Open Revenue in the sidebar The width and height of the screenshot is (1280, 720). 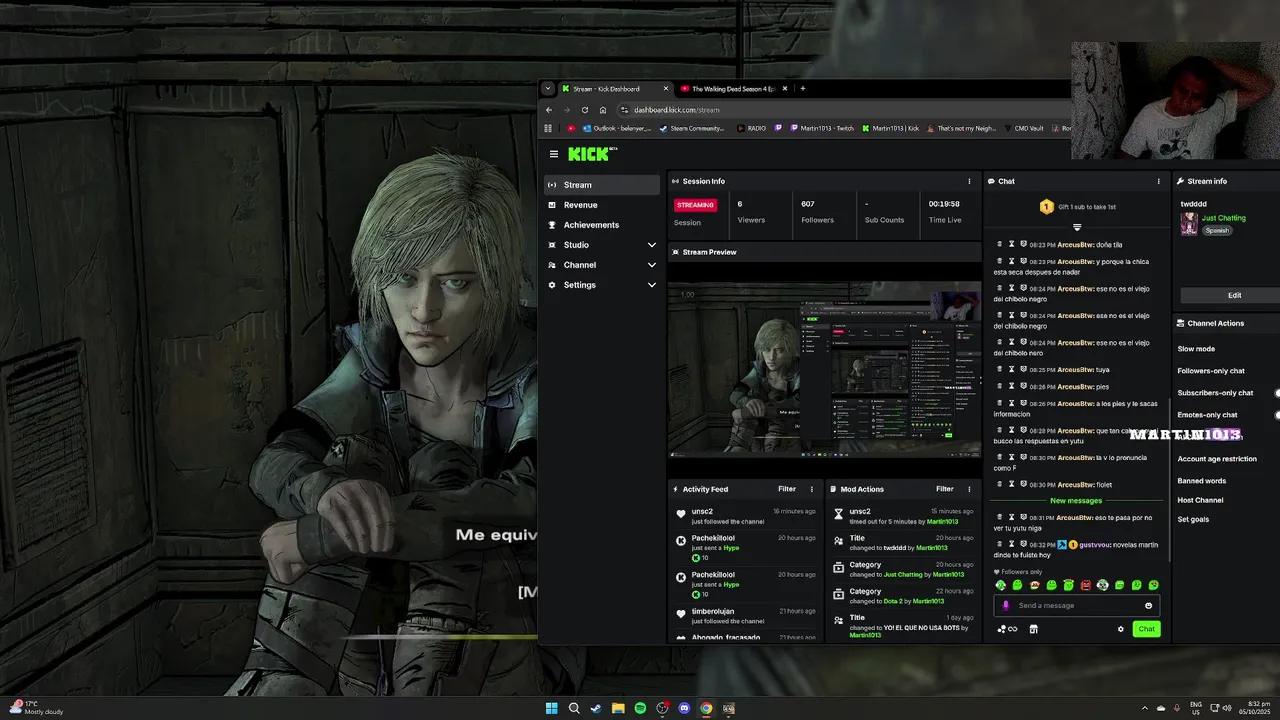(602, 205)
